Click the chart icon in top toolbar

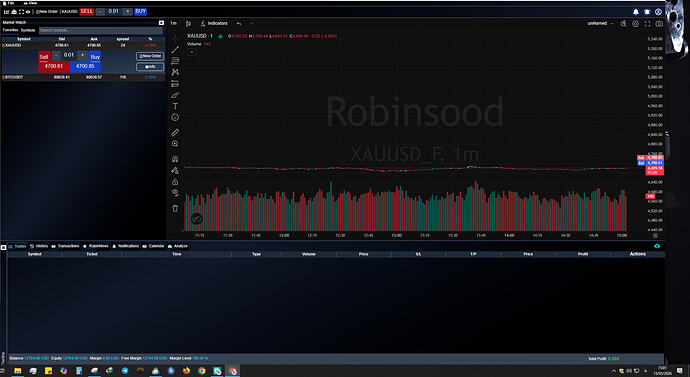coord(7,11)
